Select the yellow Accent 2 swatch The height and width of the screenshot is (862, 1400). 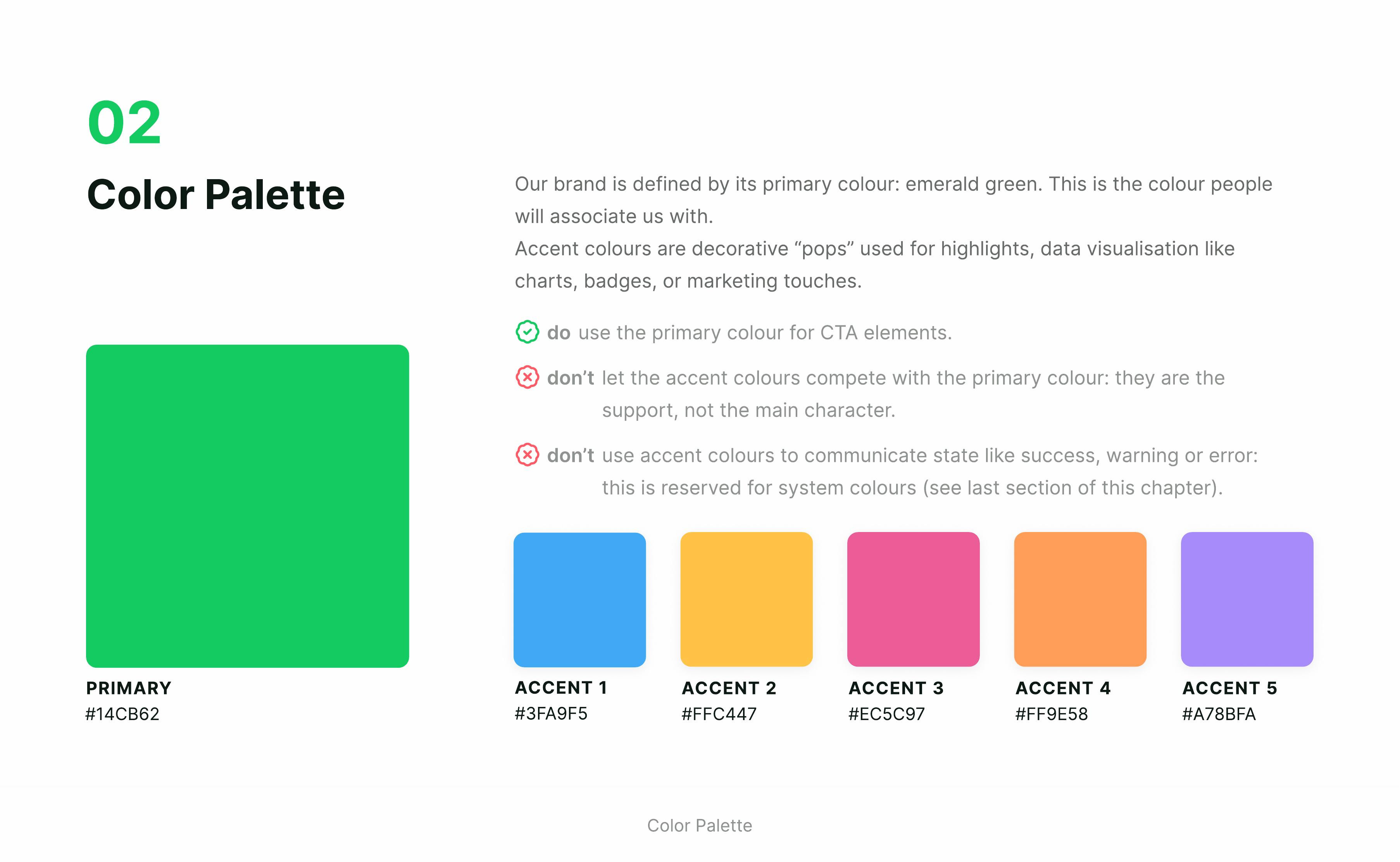point(747,600)
